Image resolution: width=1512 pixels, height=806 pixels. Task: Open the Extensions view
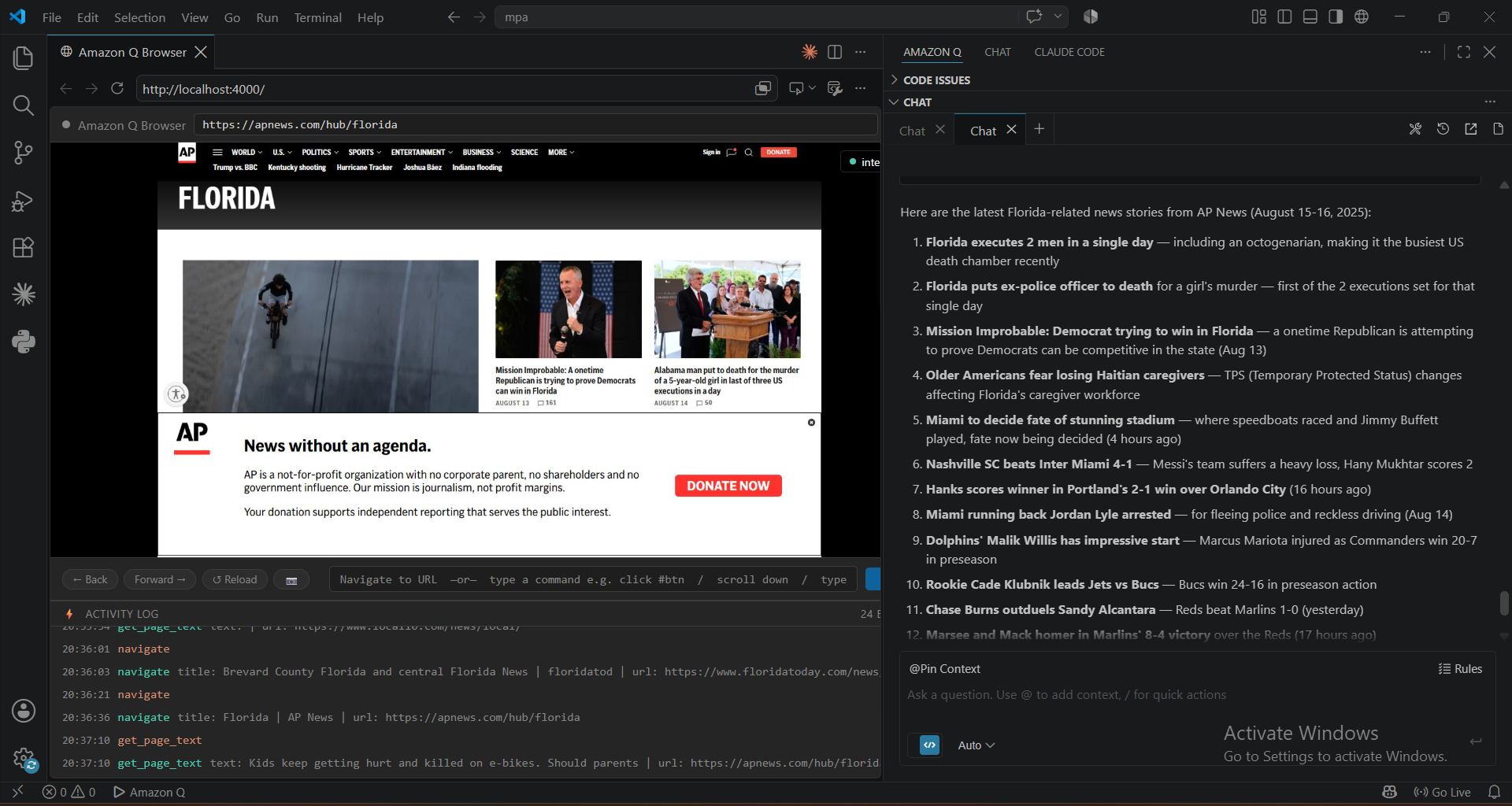point(24,248)
